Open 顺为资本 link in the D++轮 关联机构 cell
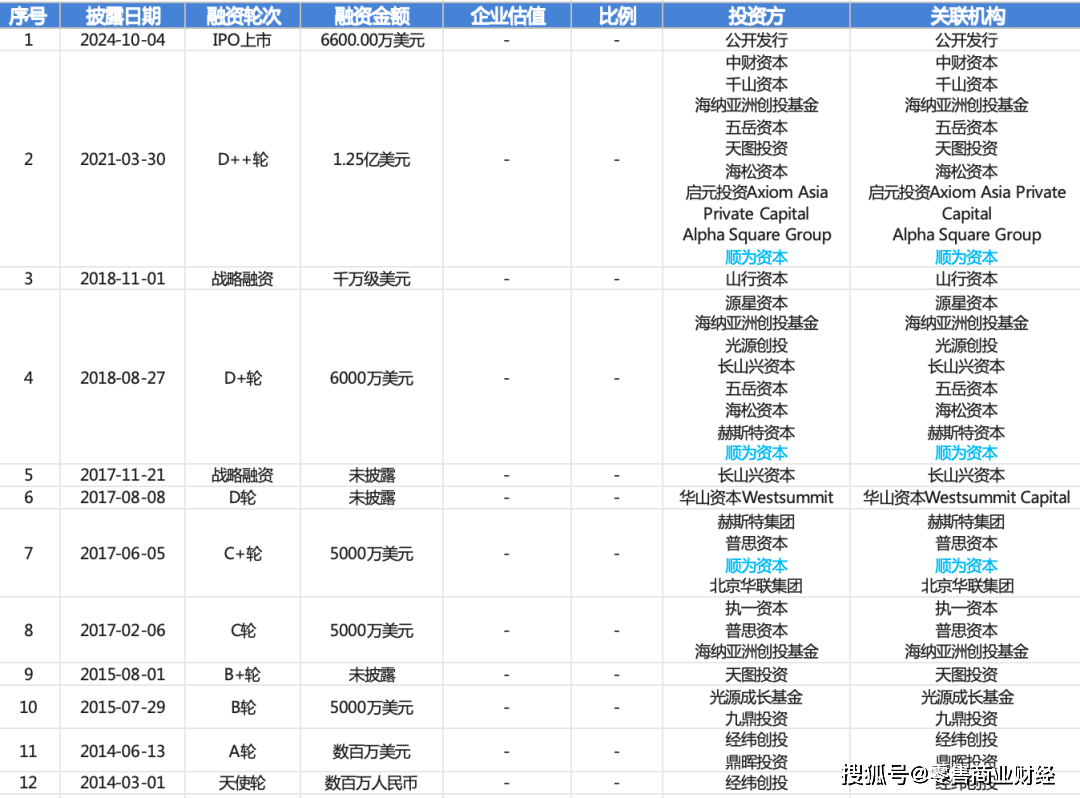This screenshot has height=798, width=1080. pos(966,258)
